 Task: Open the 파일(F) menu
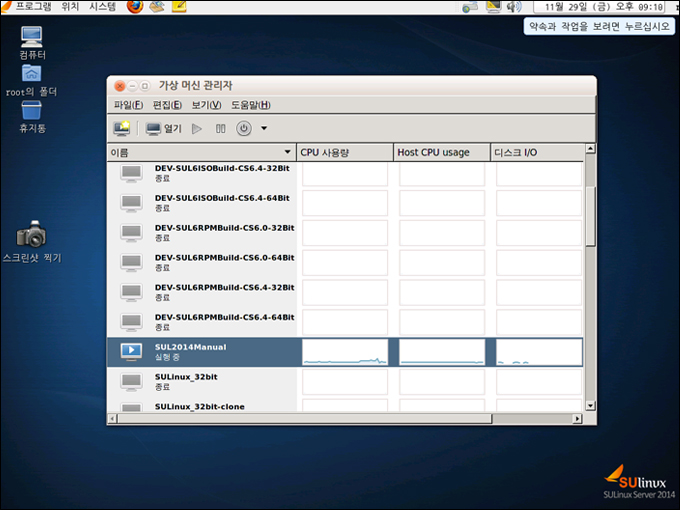pos(128,104)
